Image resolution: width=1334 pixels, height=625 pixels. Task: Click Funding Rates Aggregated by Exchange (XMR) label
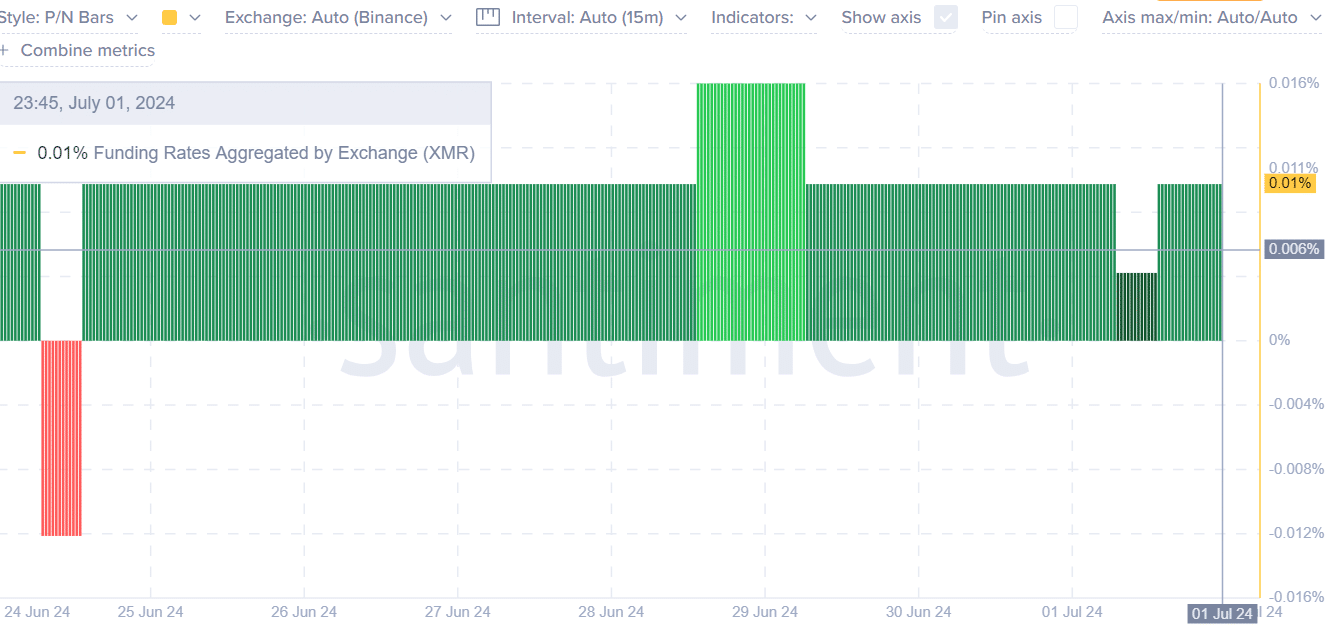click(283, 153)
